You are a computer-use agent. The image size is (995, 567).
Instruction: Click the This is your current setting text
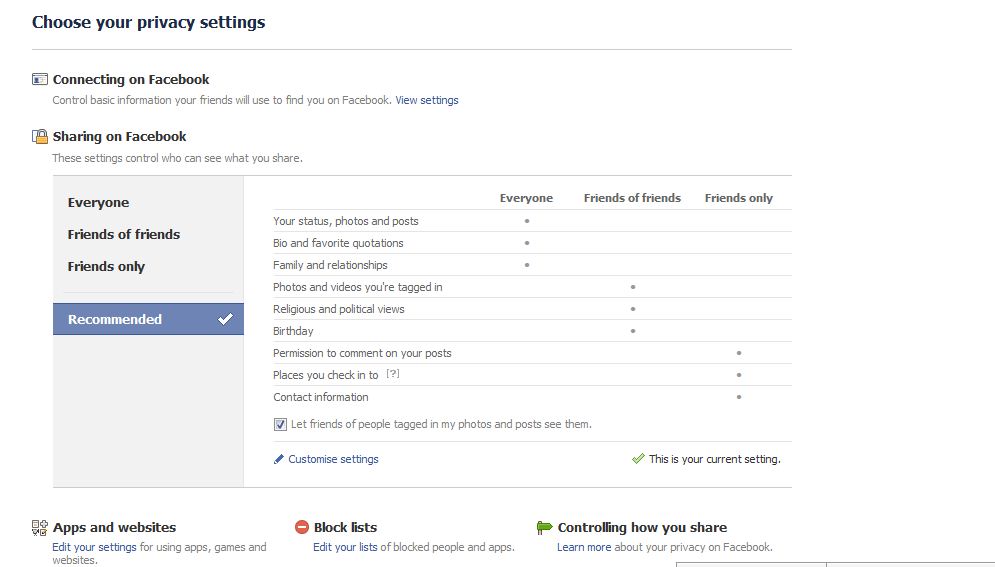click(x=715, y=459)
